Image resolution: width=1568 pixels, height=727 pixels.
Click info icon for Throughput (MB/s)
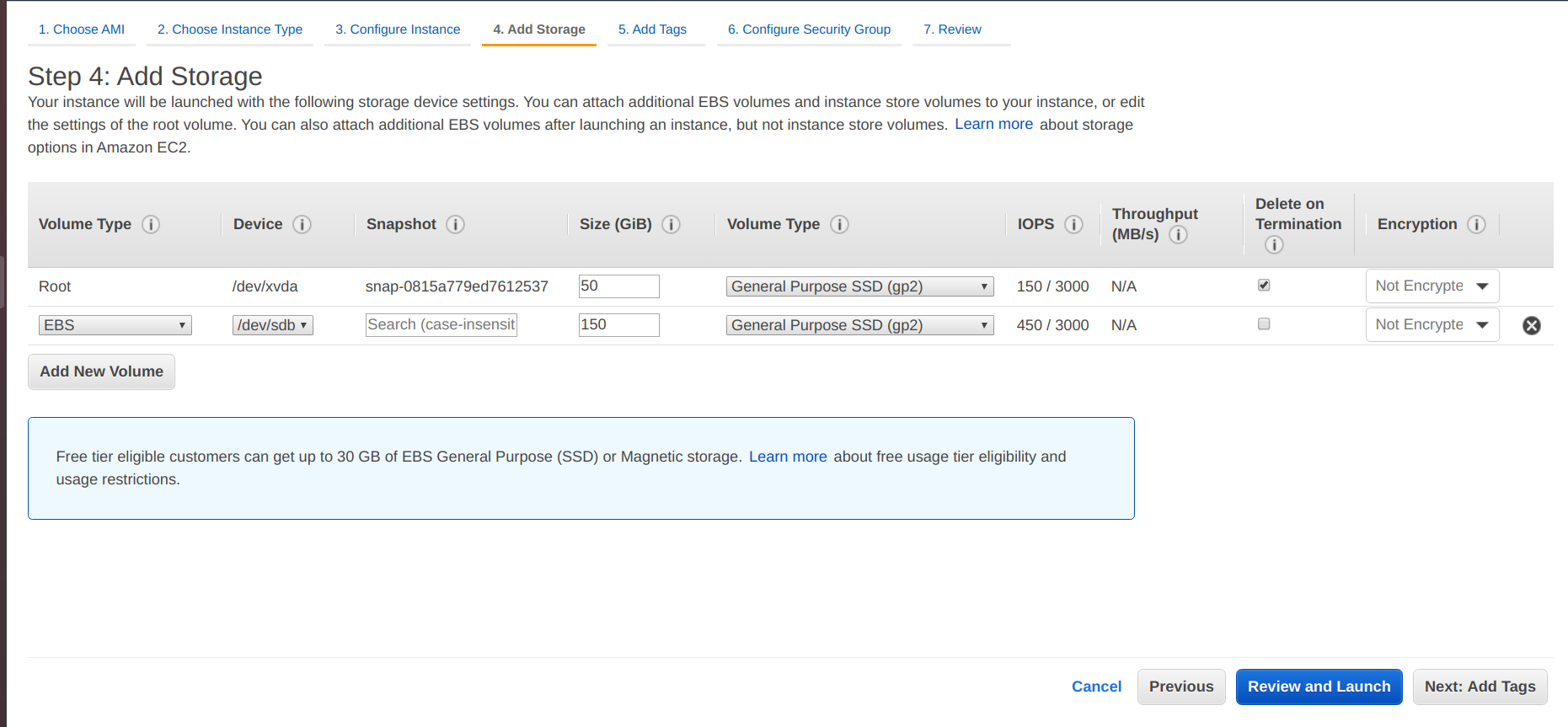[x=1178, y=235]
